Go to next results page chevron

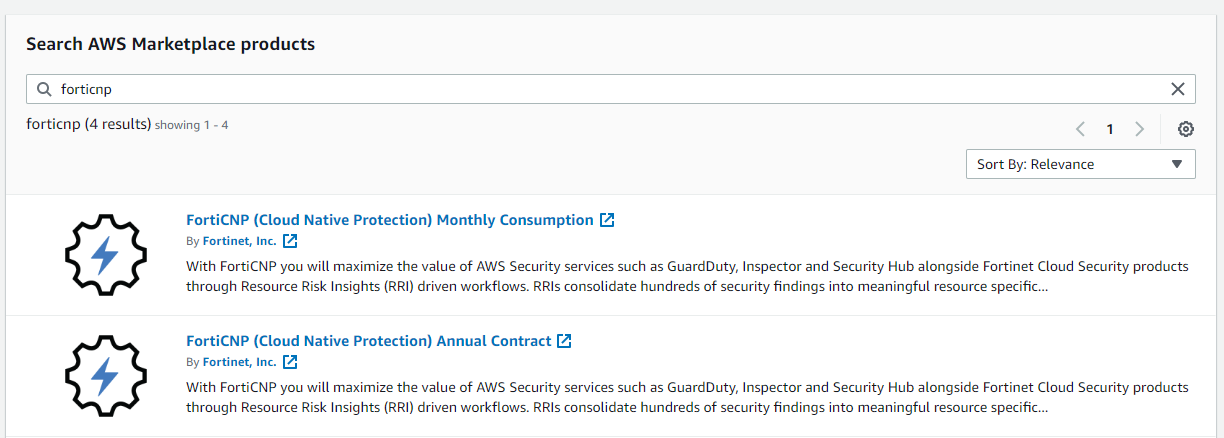click(x=1139, y=129)
